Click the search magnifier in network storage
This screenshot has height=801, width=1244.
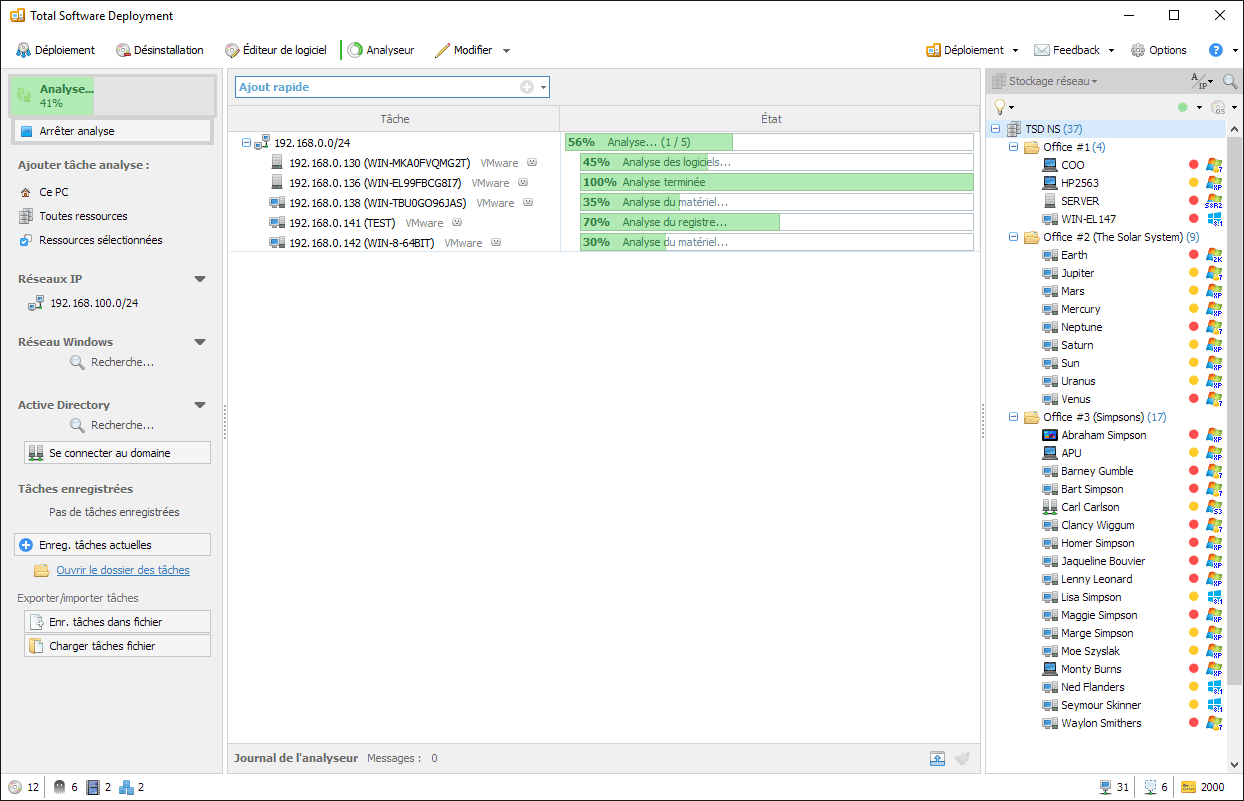1230,81
